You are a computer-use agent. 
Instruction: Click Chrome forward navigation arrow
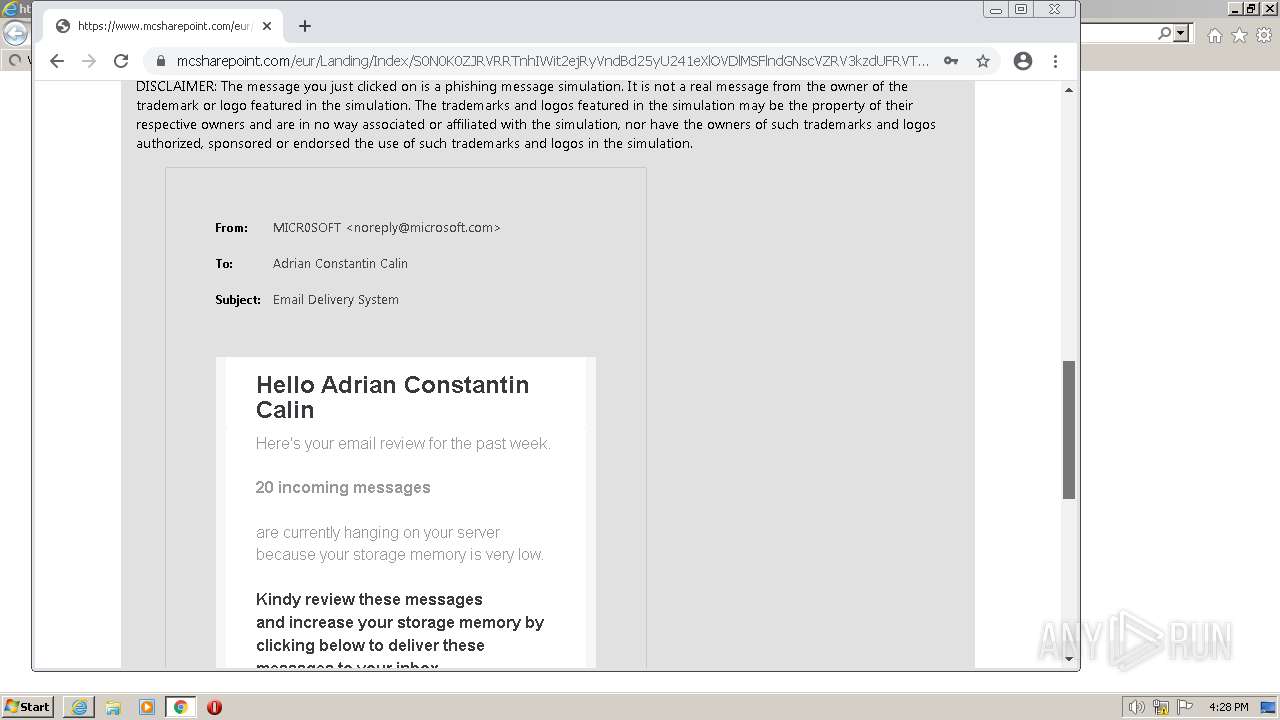point(89,61)
